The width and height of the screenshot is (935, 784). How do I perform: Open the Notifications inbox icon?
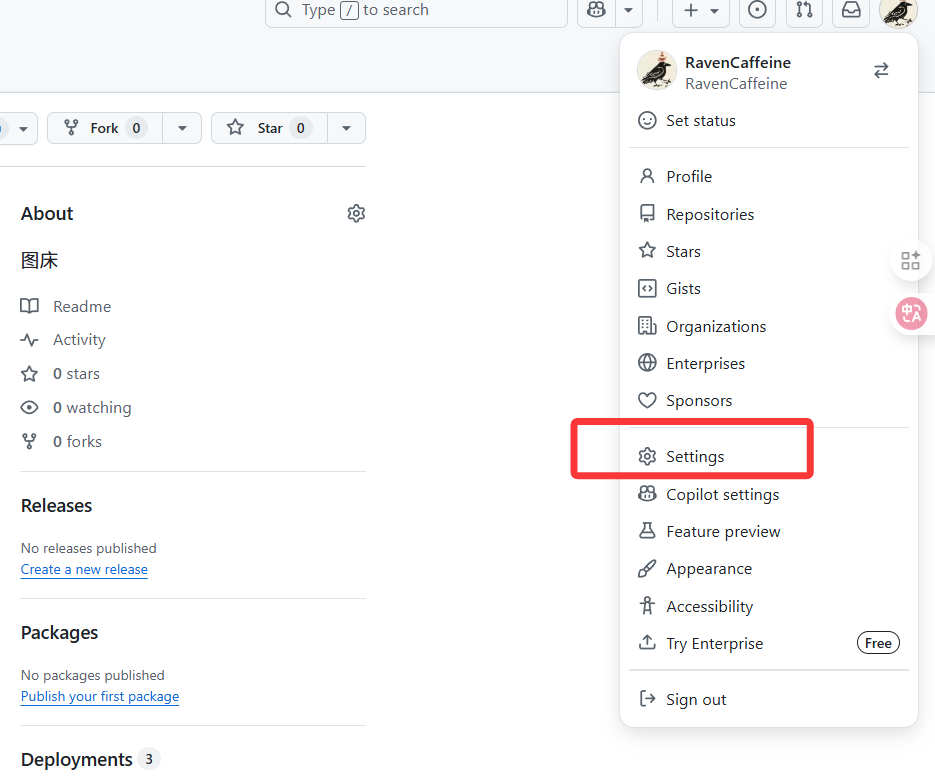(x=851, y=10)
